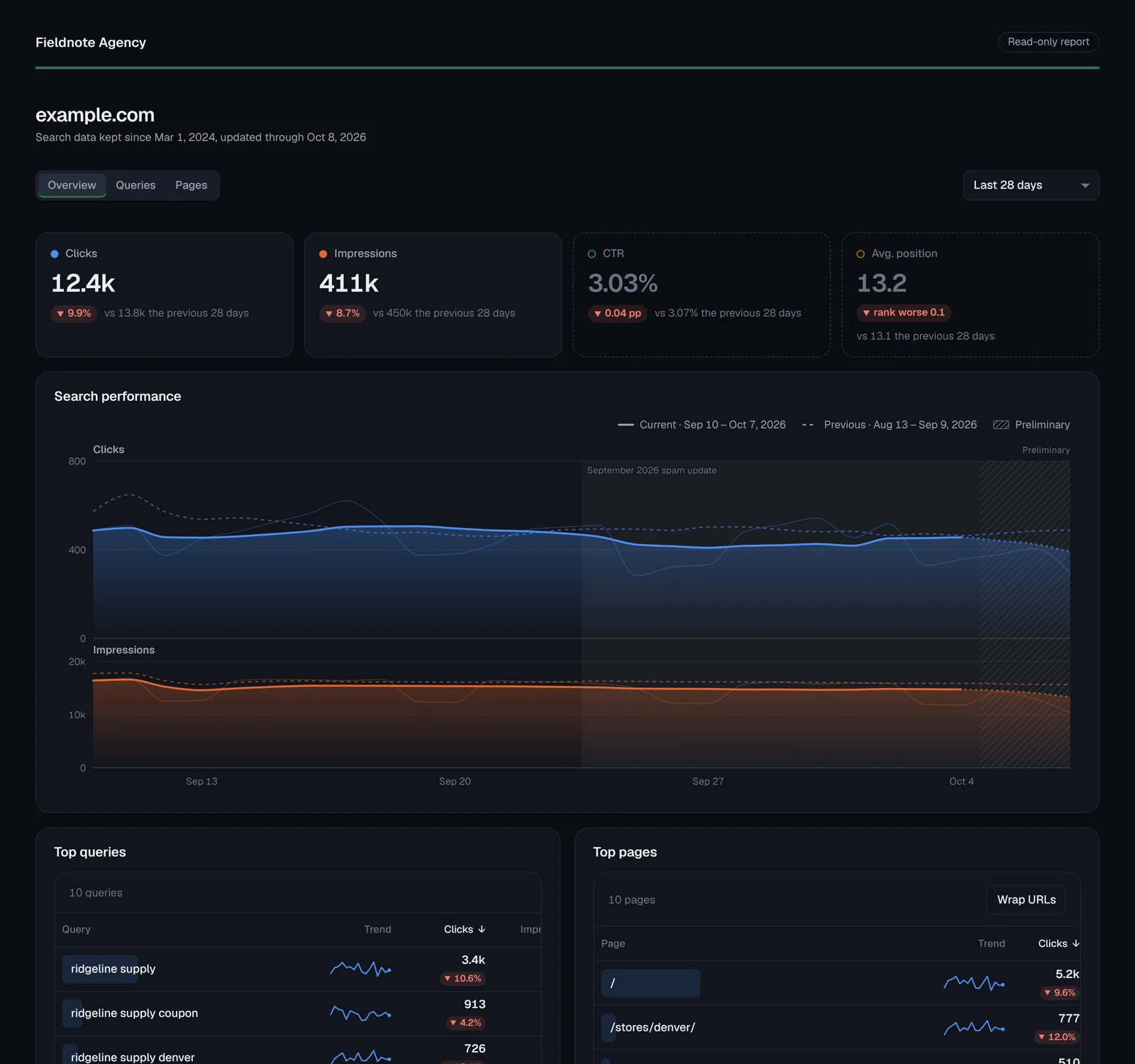Click the 10.6% decrease badge
This screenshot has width=1135, height=1064.
click(463, 978)
